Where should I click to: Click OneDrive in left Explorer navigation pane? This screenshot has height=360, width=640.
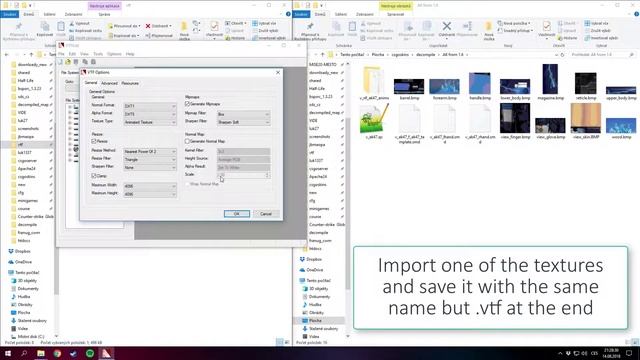(23, 262)
